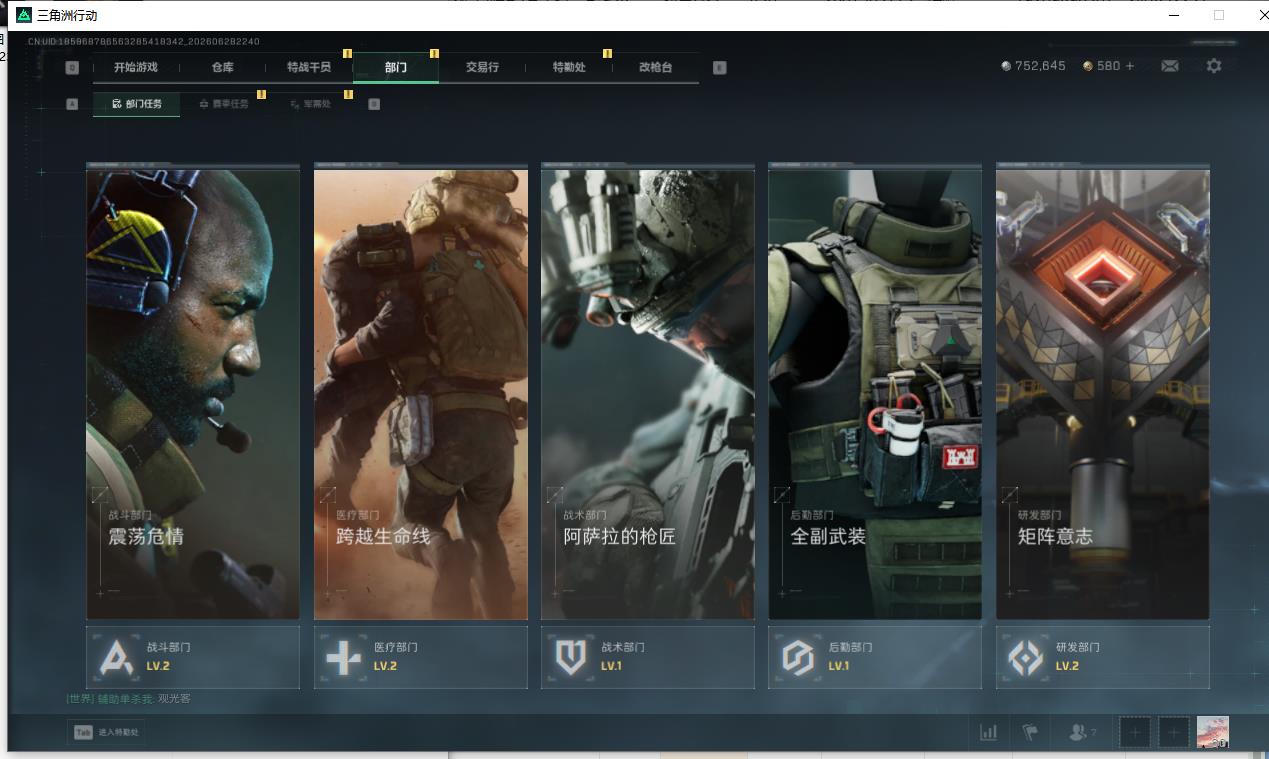Open the bar chart statistics icon
The image size is (1269, 759).
989,733
